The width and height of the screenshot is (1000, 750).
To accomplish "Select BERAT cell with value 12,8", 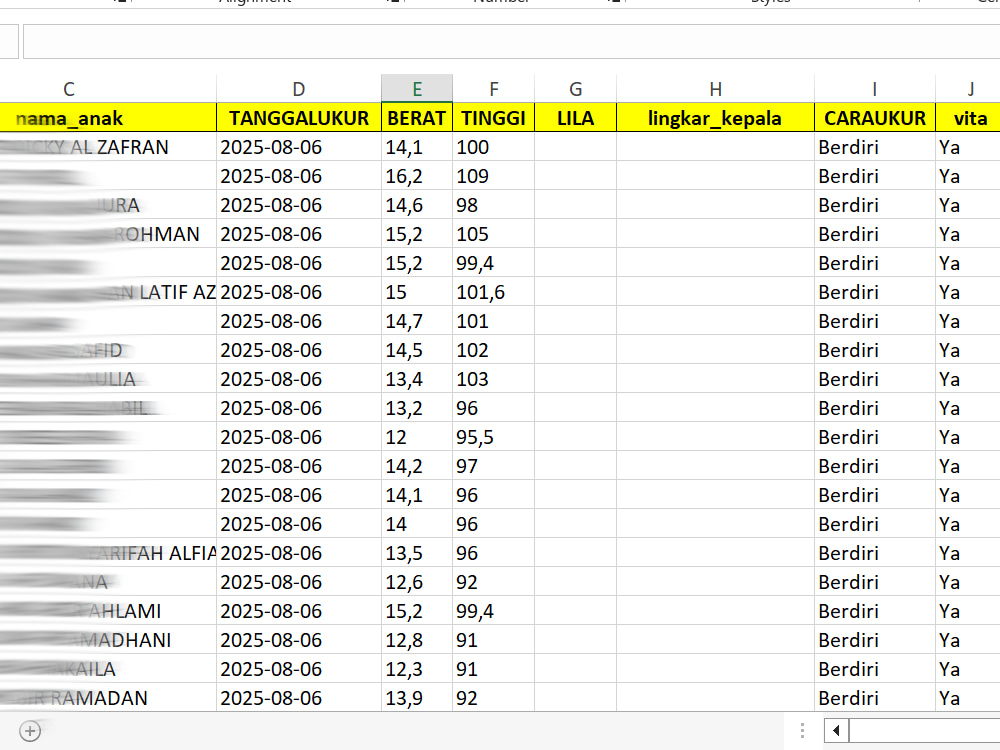I will point(417,640).
